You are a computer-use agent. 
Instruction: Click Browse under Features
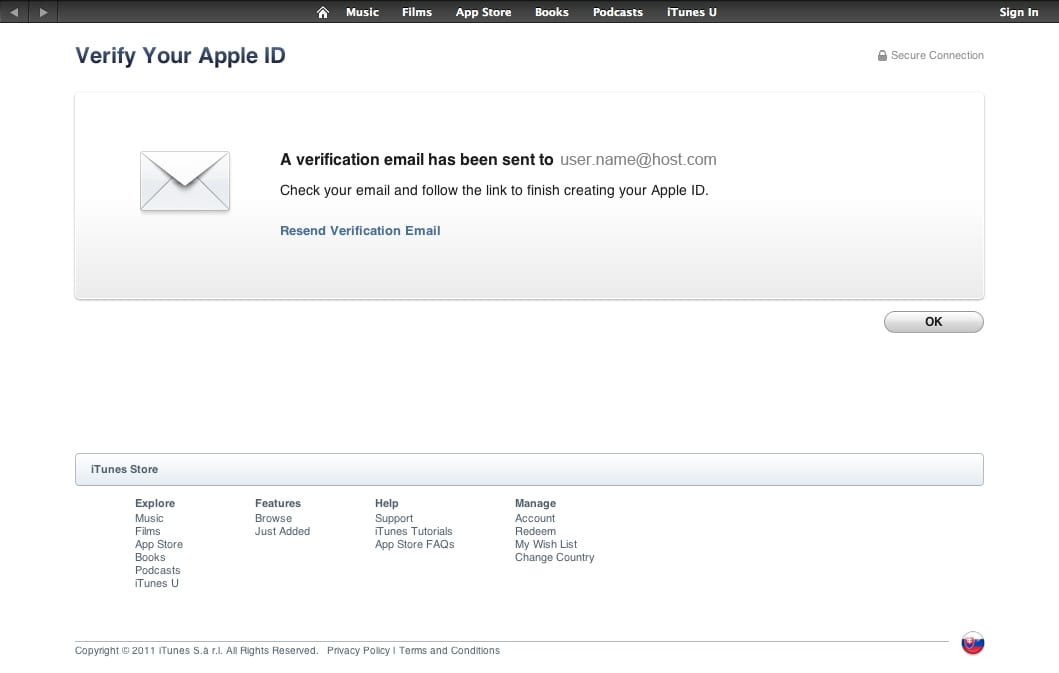[x=274, y=518]
